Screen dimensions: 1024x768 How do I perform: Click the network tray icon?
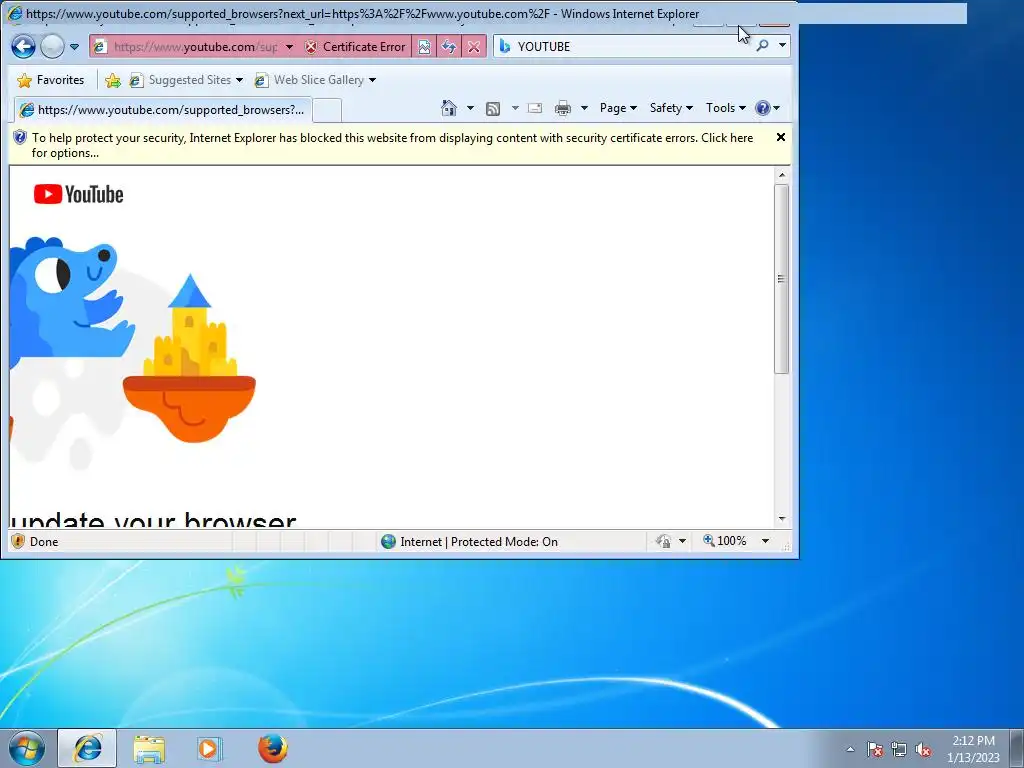pyautogui.click(x=899, y=749)
